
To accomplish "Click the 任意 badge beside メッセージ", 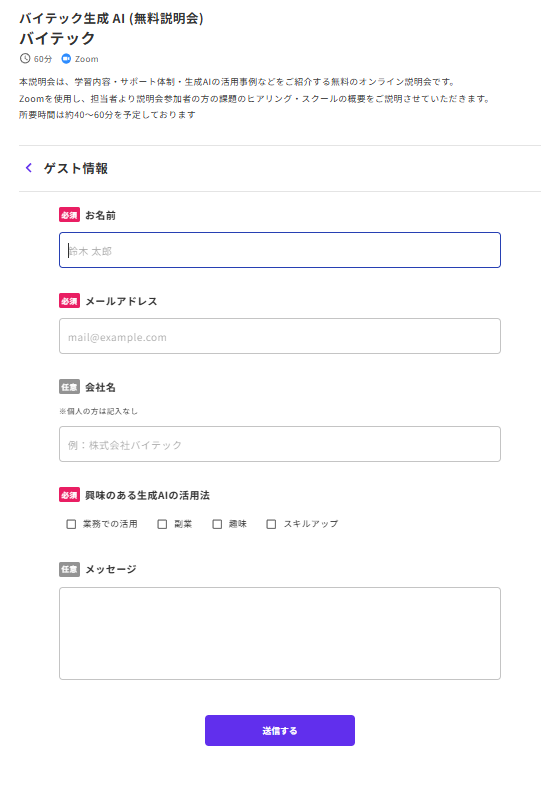I will 69,569.
